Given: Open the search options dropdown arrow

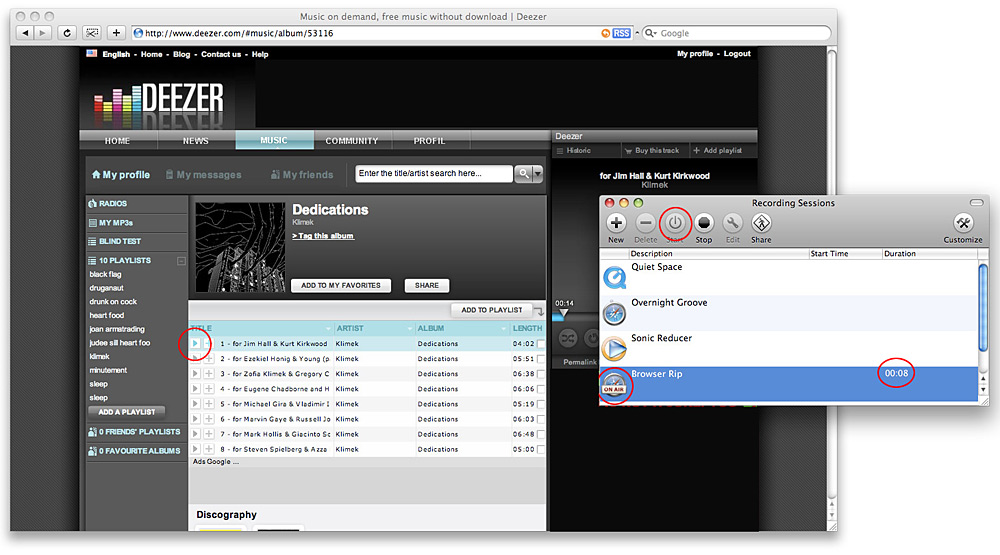Looking at the screenshot, I should (538, 174).
